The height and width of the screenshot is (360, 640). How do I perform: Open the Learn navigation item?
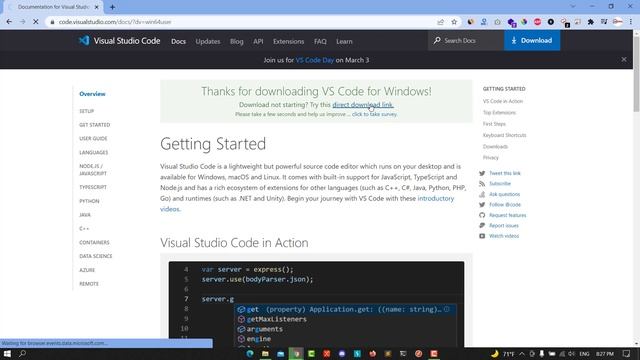[x=344, y=41]
